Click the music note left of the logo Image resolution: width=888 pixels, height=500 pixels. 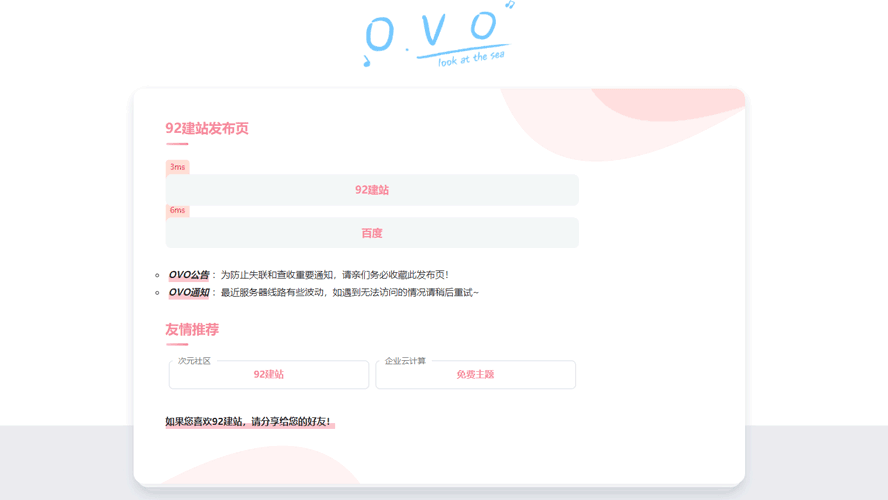point(367,62)
